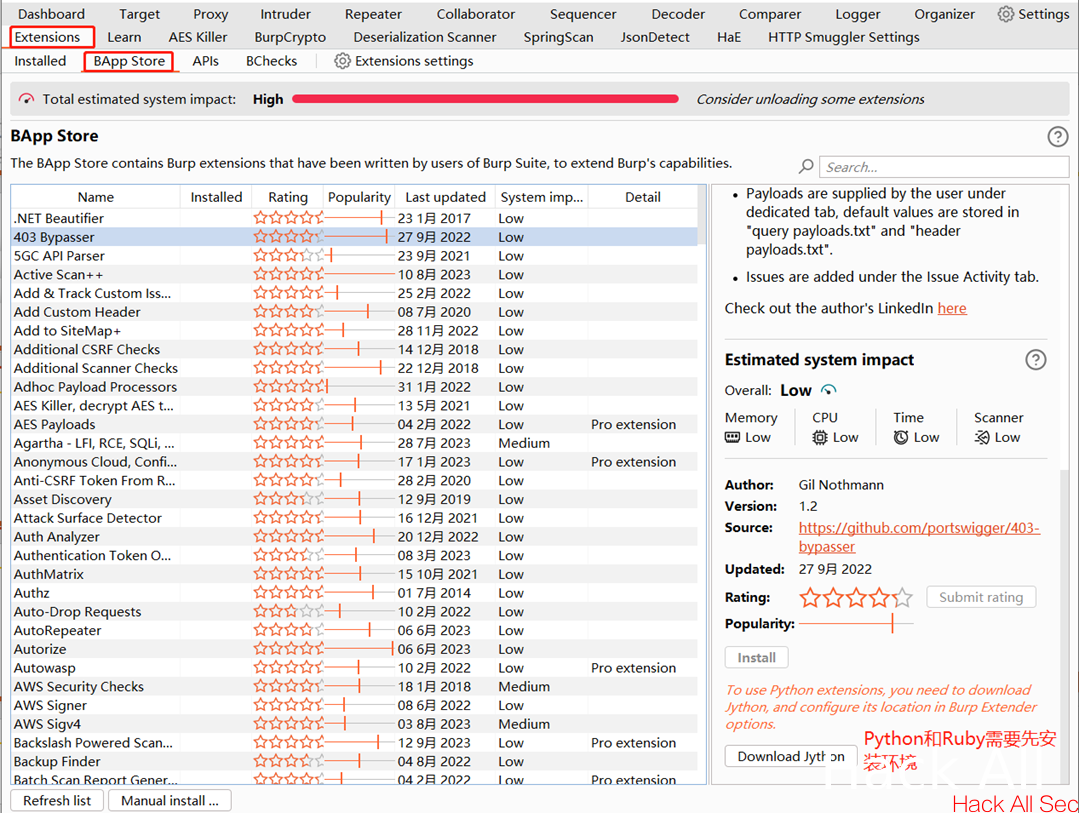This screenshot has height=813, width=1079.
Task: Open the Extensions tab
Action: pyautogui.click(x=47, y=37)
